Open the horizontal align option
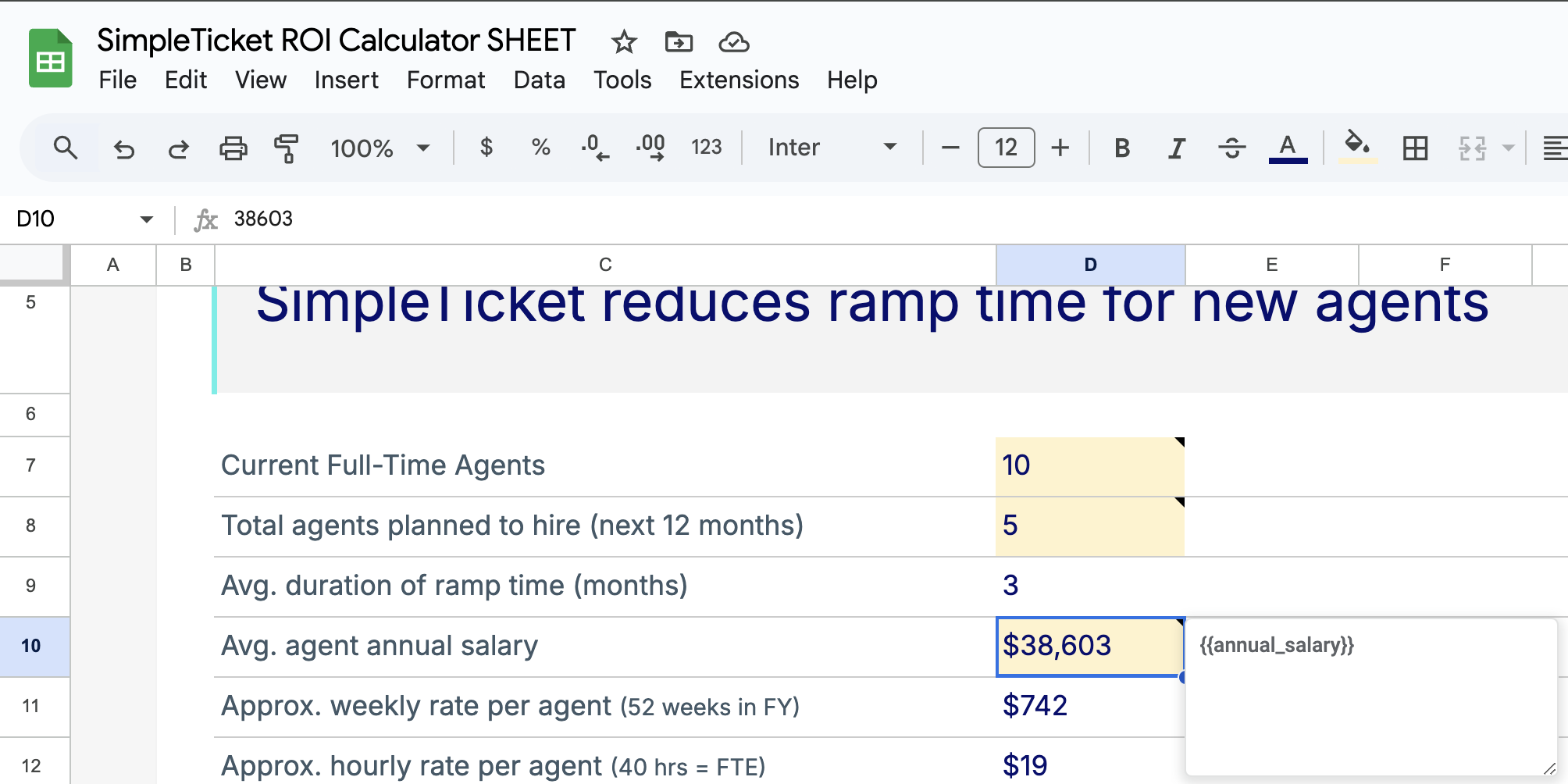This screenshot has height=784, width=1568. pos(1555,148)
